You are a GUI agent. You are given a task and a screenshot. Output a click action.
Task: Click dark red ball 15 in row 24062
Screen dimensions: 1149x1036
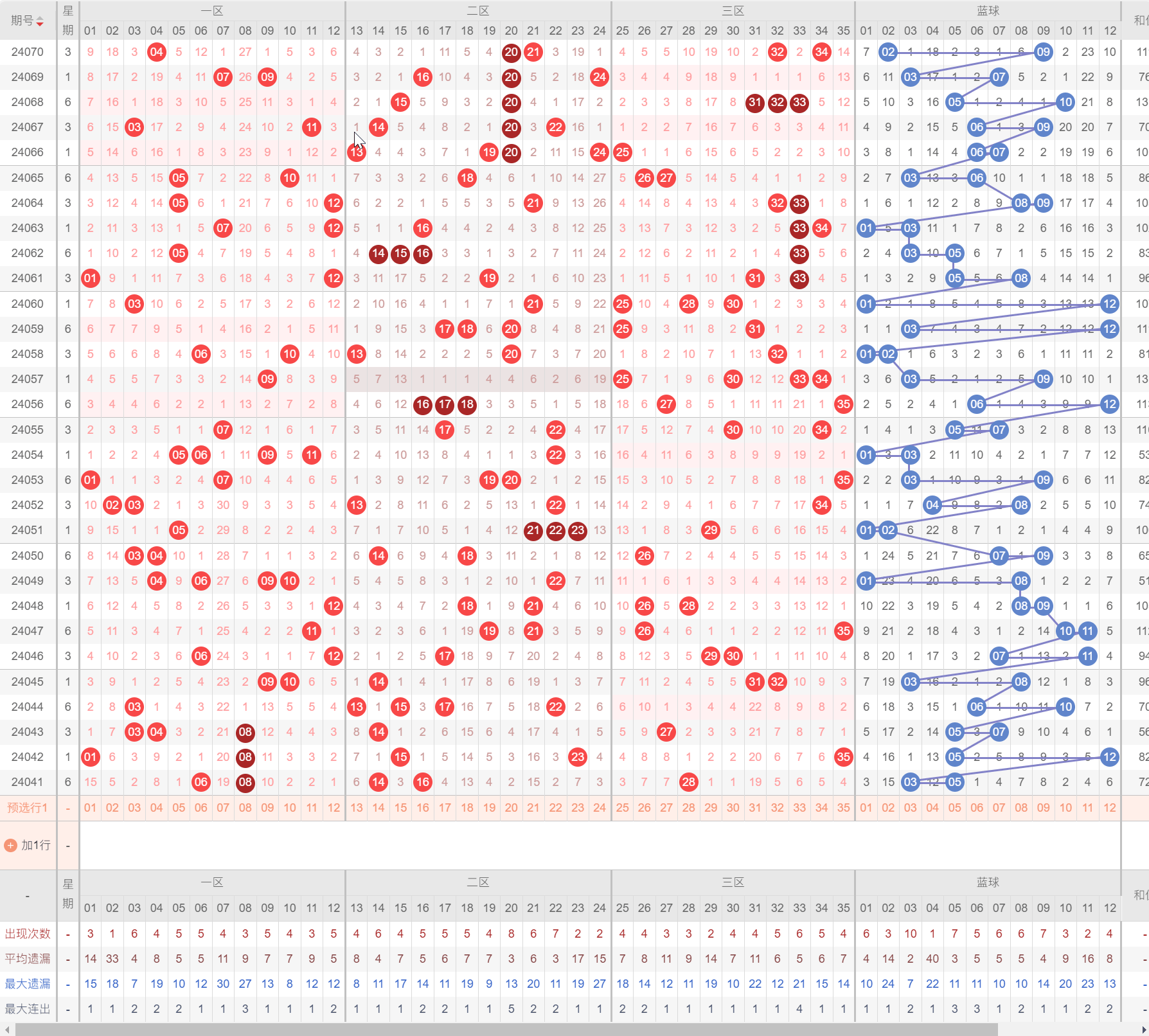[400, 253]
